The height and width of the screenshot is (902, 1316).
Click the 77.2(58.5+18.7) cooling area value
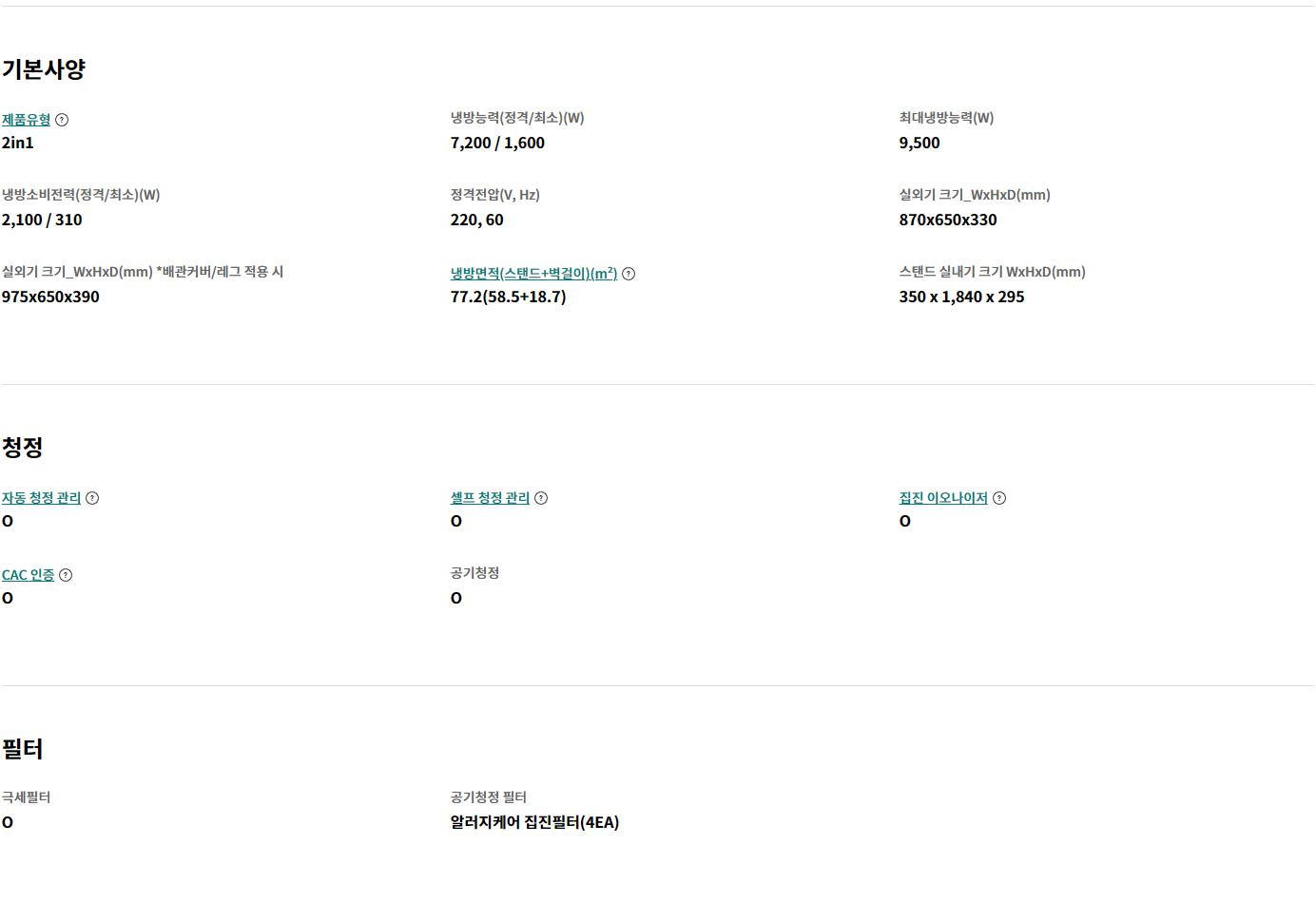[x=508, y=297]
